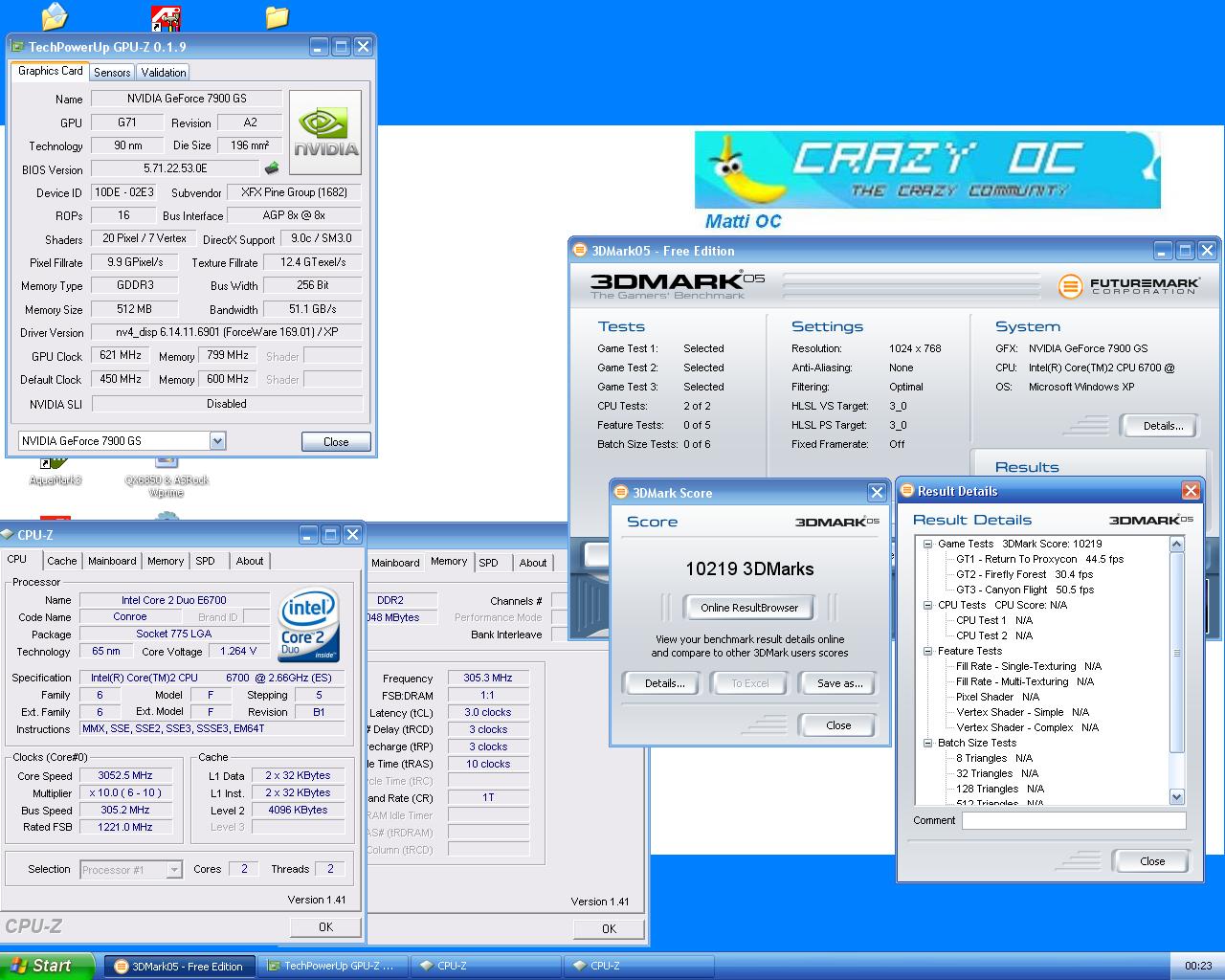The width and height of the screenshot is (1225, 980).
Task: Select the 128 Triangles result row
Action: [999, 789]
